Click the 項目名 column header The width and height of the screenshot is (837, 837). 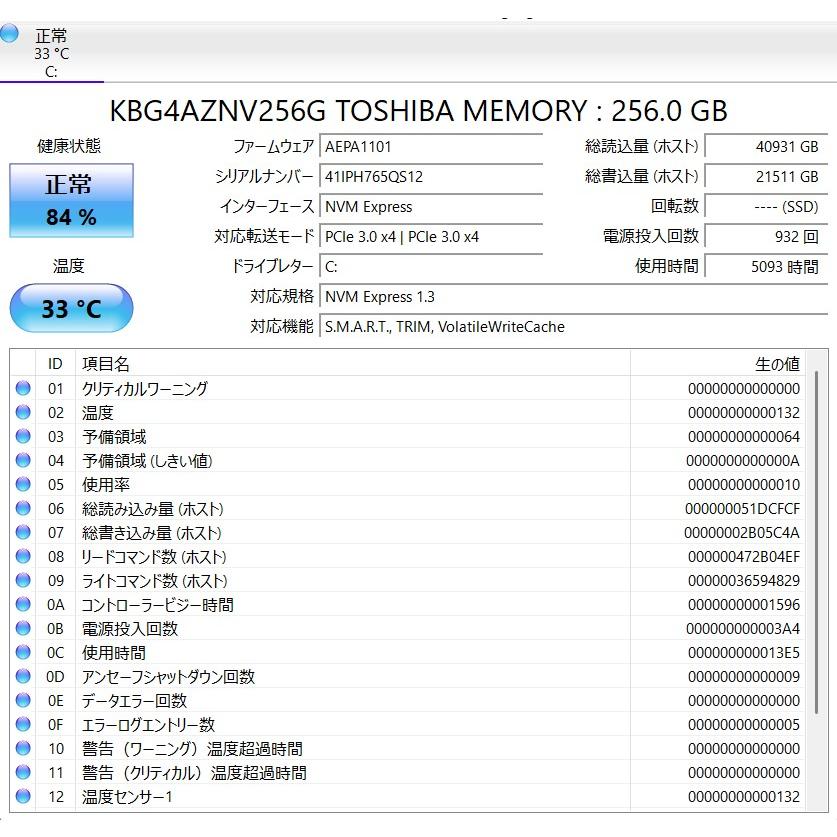tap(353, 364)
